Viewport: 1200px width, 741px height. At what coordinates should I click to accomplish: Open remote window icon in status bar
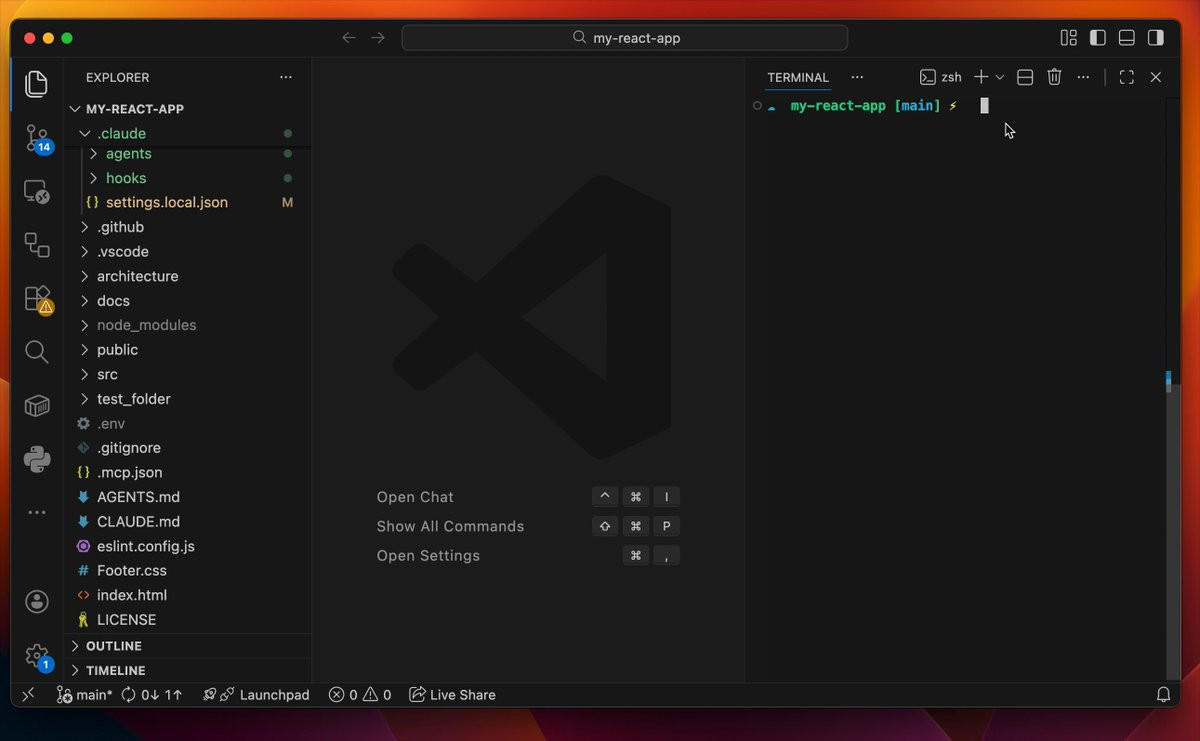tap(28, 694)
